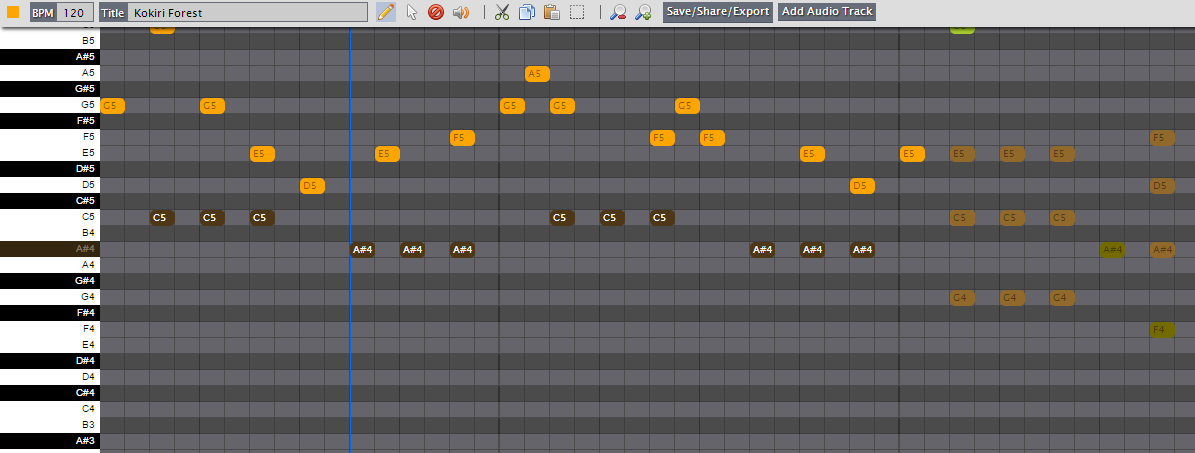Click the dotted-rectangle select all icon
Screen dimensions: 1195x453
577,12
